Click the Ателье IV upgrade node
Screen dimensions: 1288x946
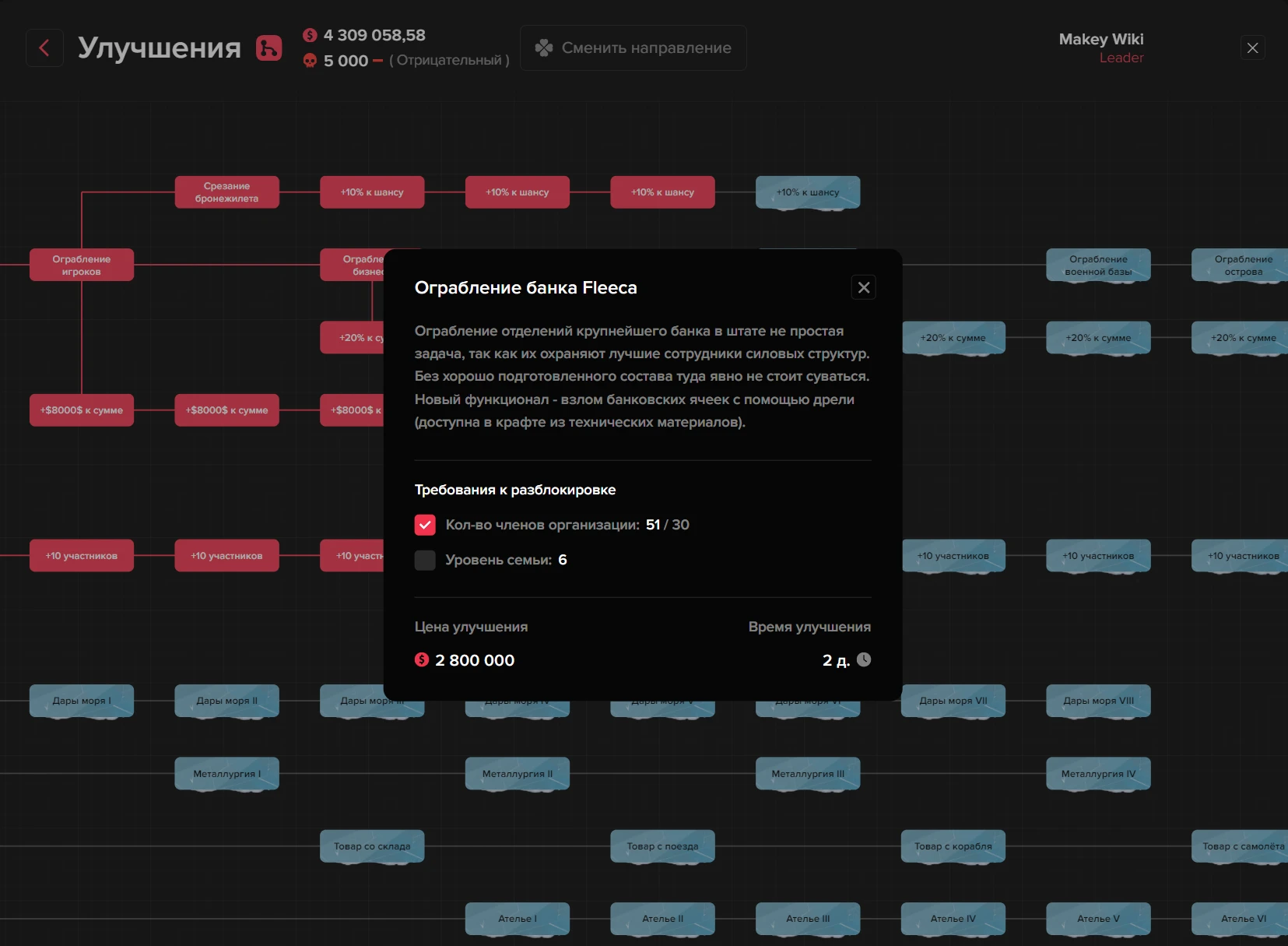coord(953,919)
